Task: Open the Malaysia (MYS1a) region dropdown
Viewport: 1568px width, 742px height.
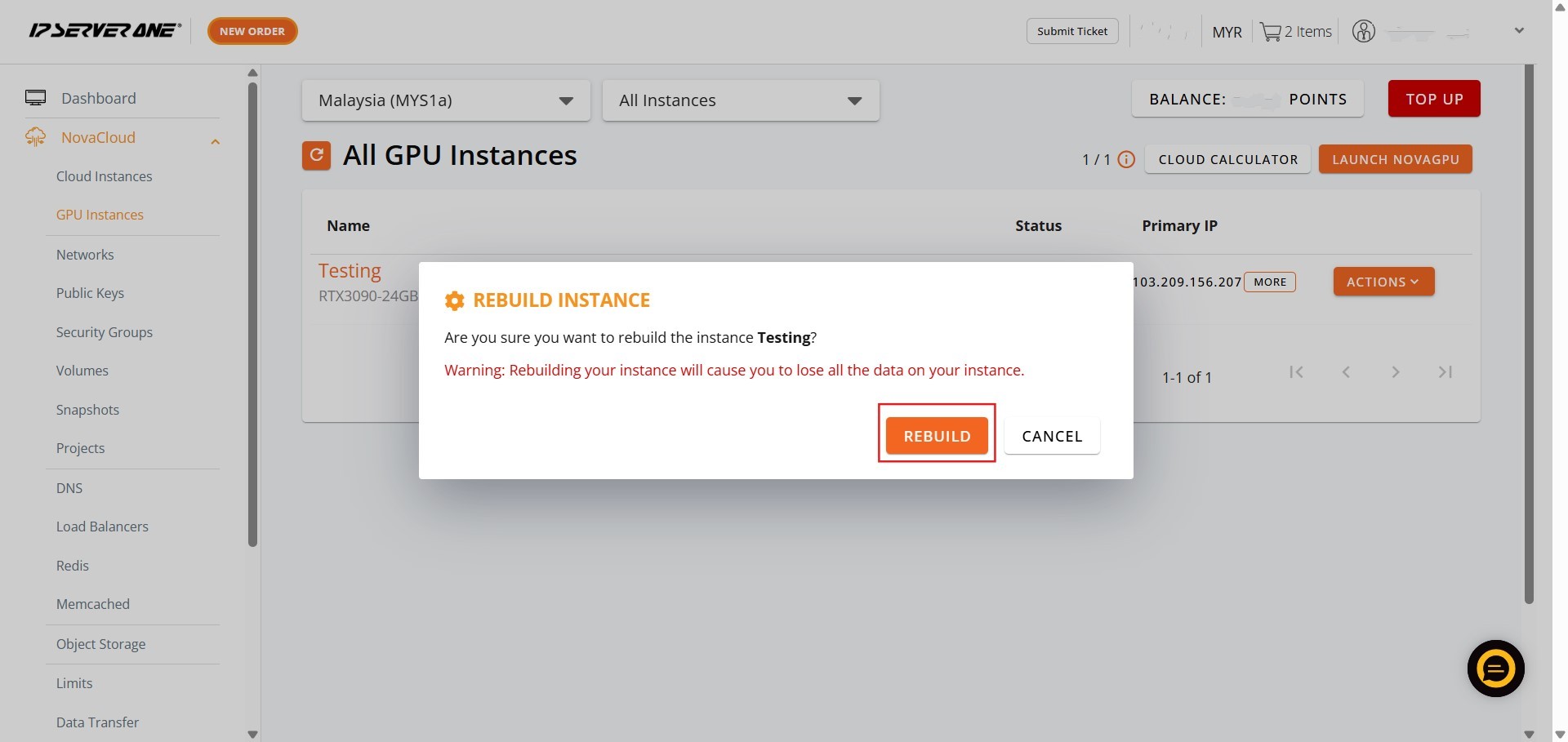Action: 445,100
